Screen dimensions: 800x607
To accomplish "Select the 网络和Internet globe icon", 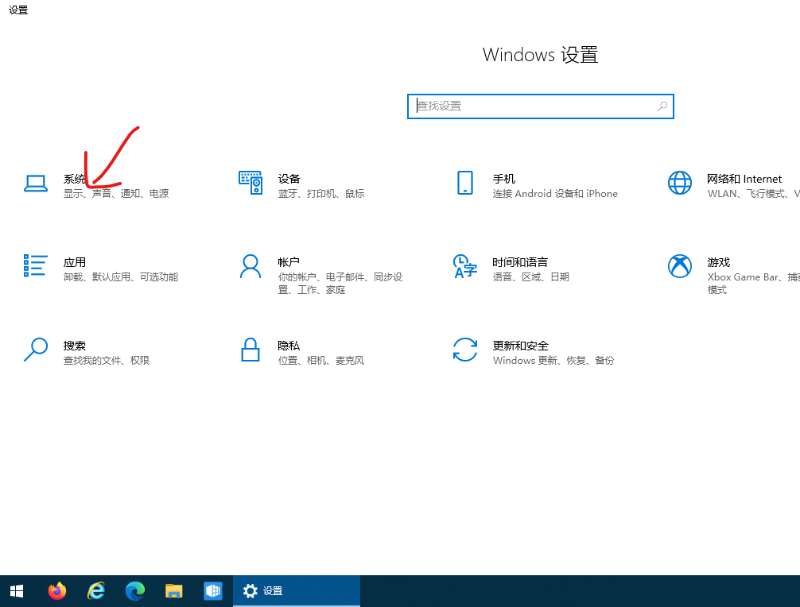I will coord(680,184).
